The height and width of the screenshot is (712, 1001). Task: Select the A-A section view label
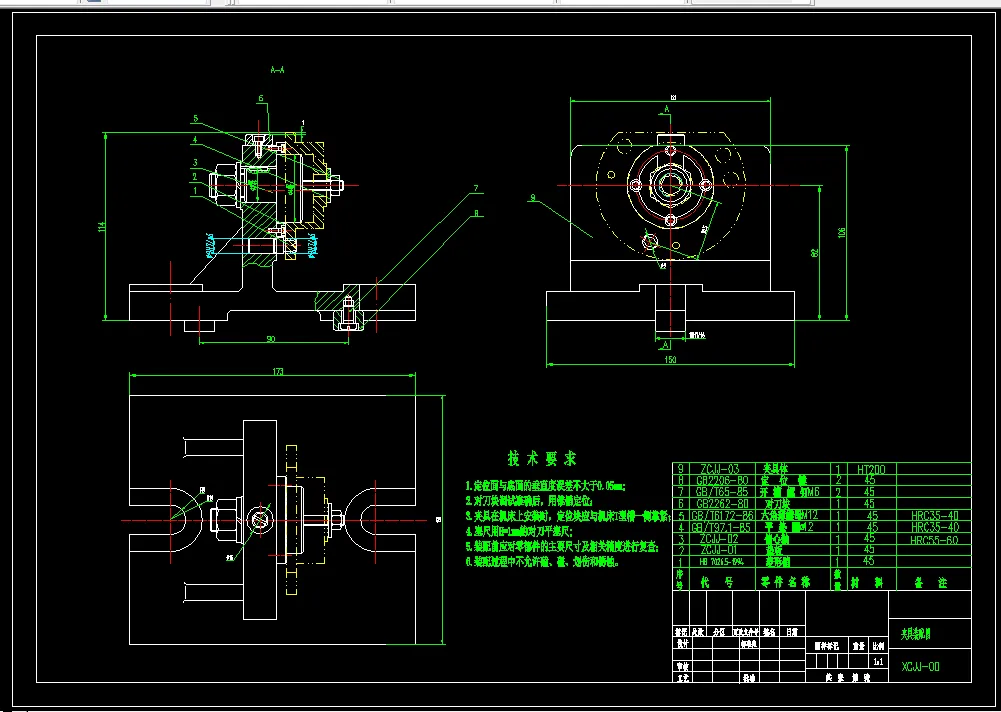pos(277,70)
